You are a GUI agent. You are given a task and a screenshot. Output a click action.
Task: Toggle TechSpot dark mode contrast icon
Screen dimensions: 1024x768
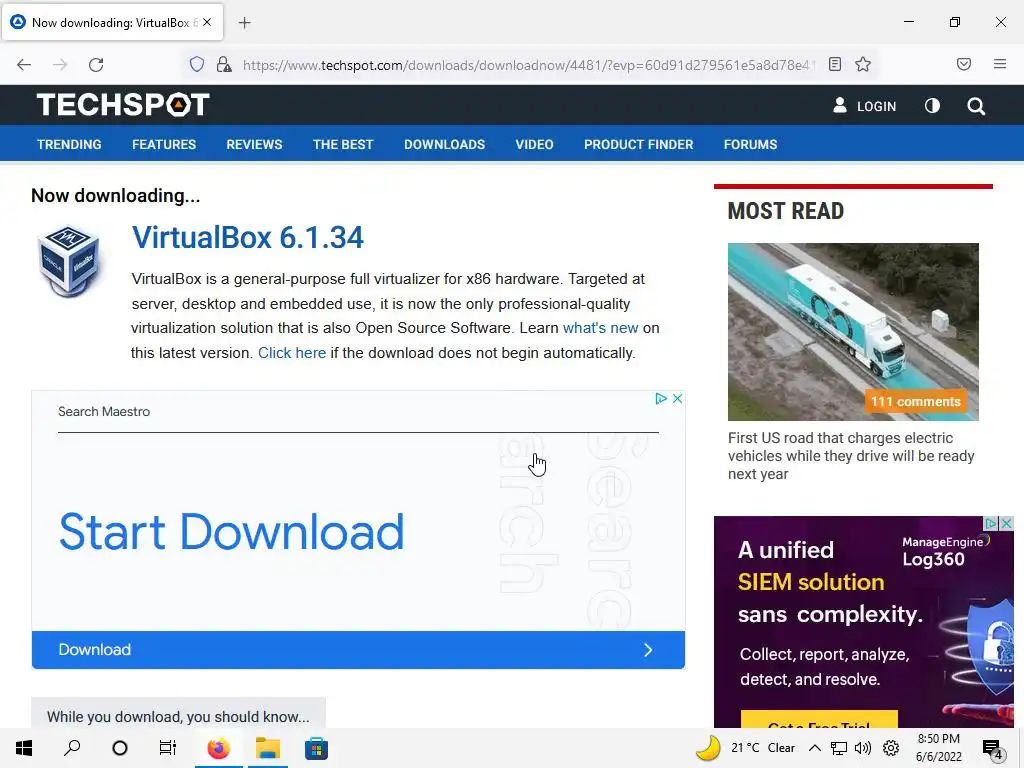click(932, 105)
